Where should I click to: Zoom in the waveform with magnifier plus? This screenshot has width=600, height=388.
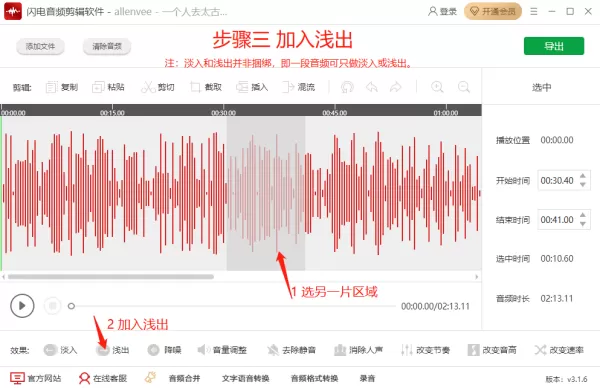coord(437,87)
